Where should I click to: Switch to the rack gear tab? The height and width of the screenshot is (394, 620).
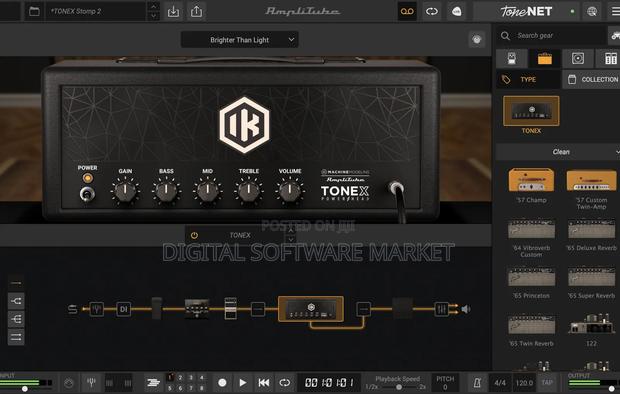tap(609, 59)
